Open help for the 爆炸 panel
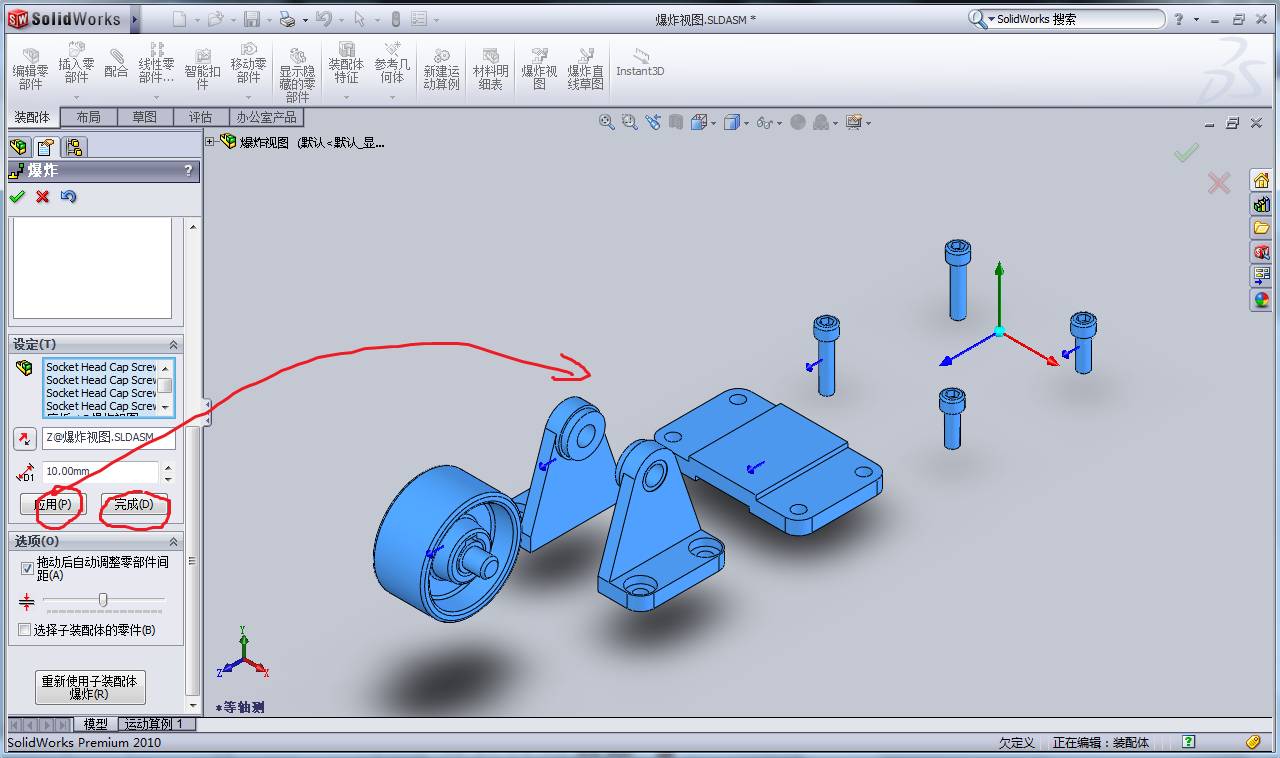The height and width of the screenshot is (758, 1280). pyautogui.click(x=188, y=171)
